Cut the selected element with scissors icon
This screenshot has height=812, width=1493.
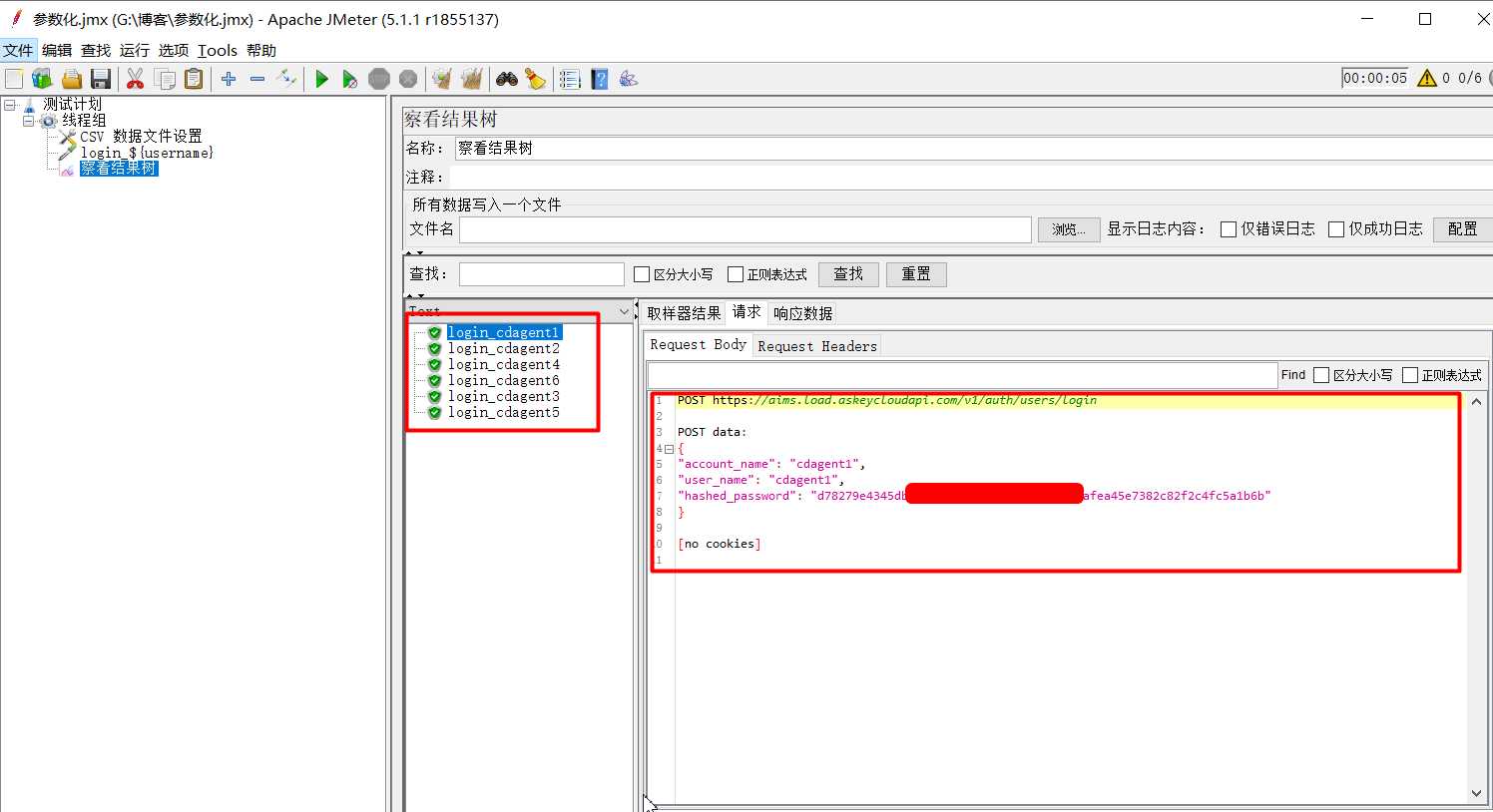tap(136, 79)
